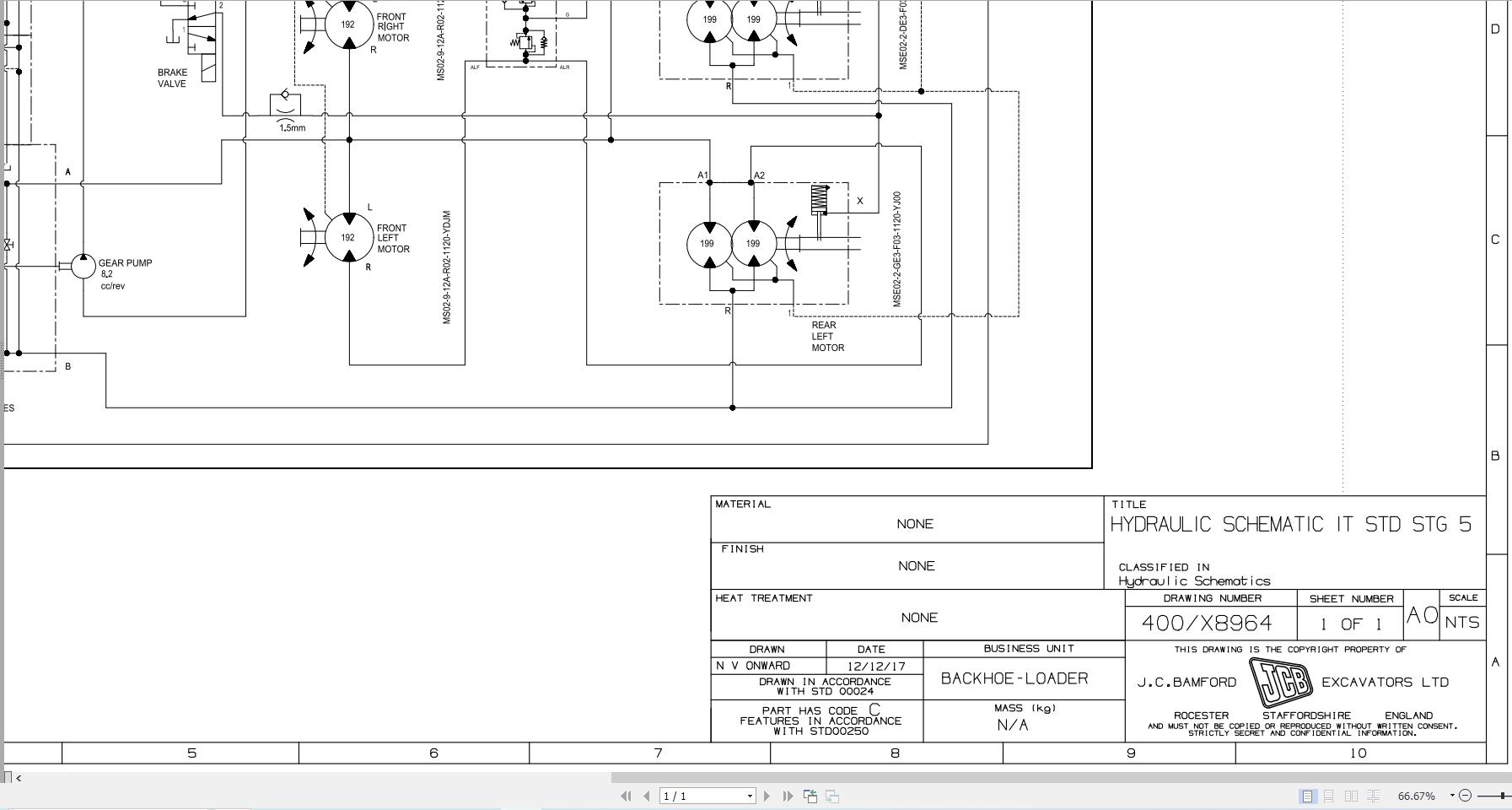Click inside the page number field
The image size is (1512, 810).
point(691,795)
